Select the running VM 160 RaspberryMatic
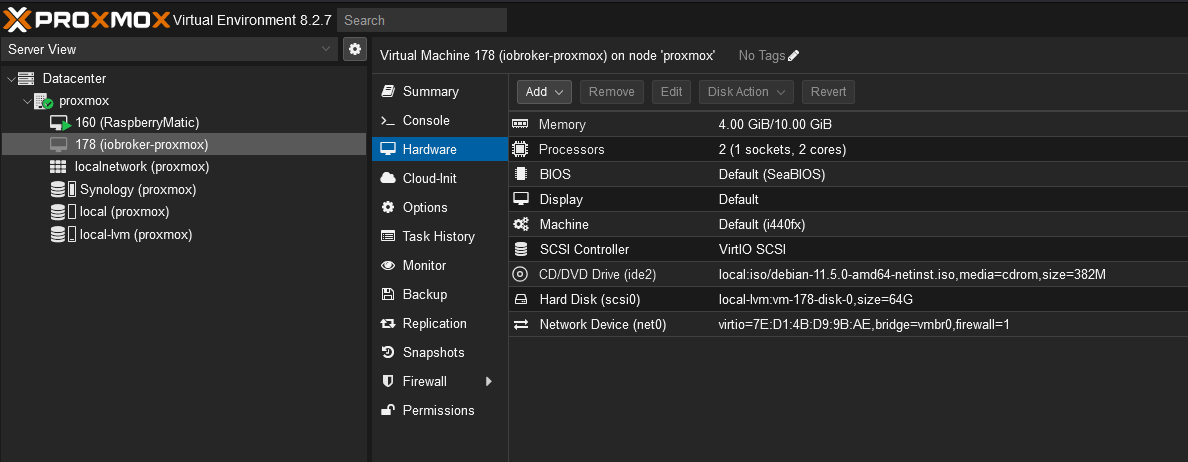 click(137, 123)
